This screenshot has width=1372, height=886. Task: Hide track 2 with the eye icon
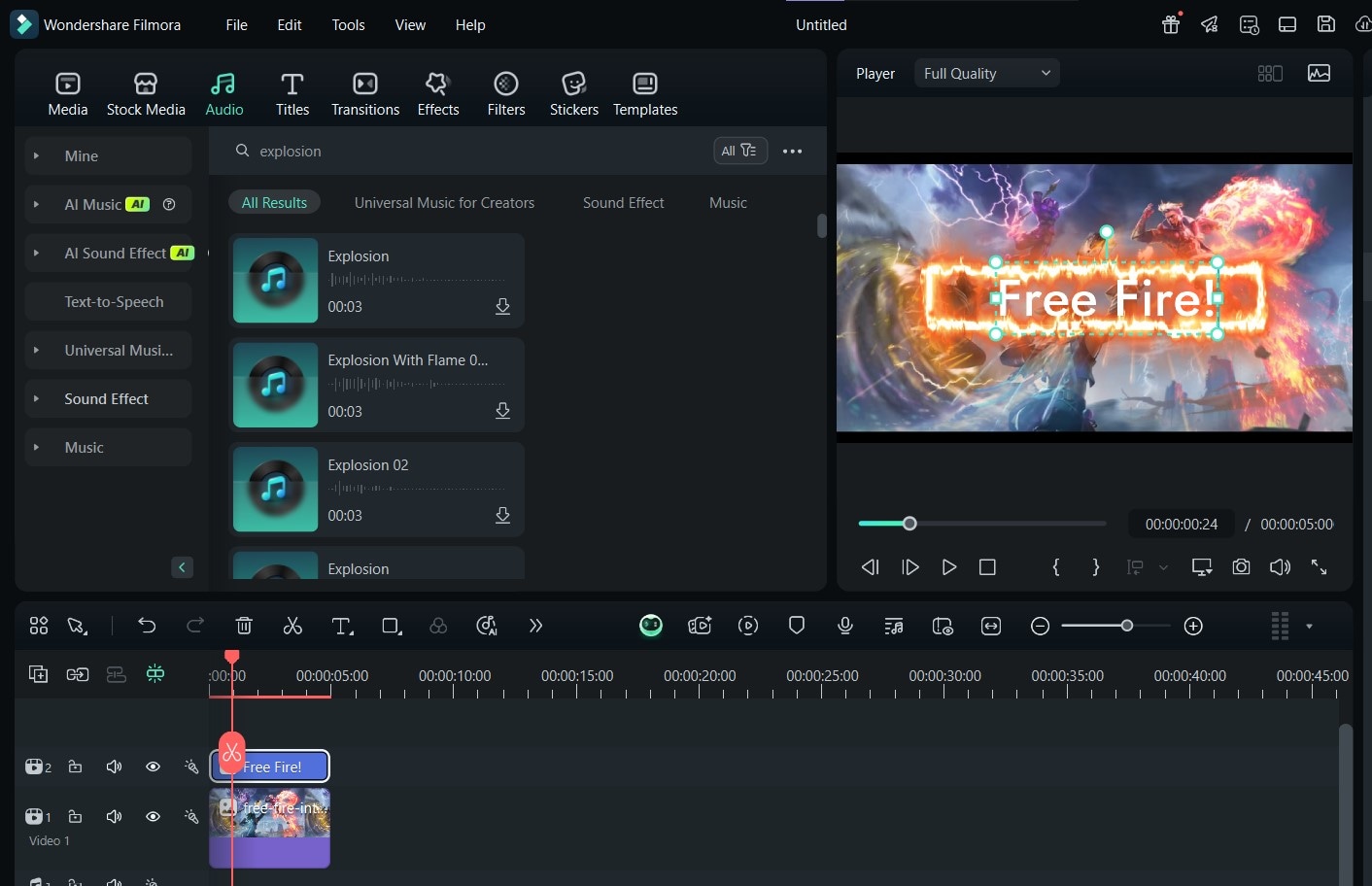coord(153,767)
